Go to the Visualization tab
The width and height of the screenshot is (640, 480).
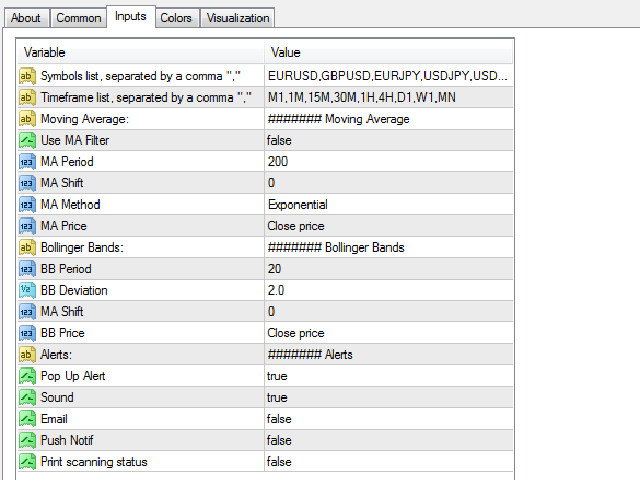click(238, 18)
